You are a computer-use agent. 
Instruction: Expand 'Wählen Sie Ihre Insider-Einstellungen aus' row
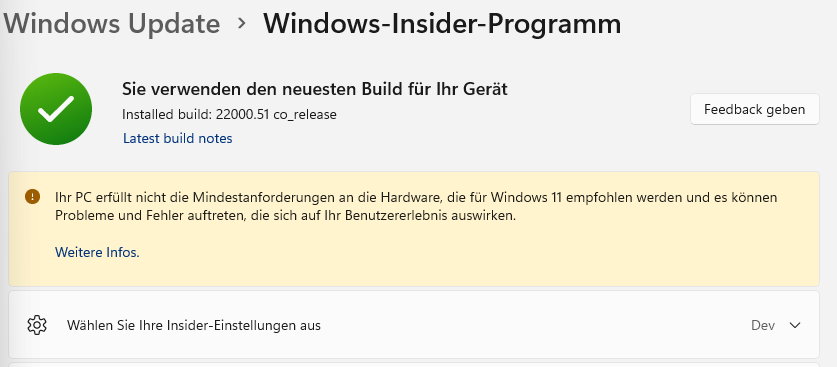tap(414, 325)
